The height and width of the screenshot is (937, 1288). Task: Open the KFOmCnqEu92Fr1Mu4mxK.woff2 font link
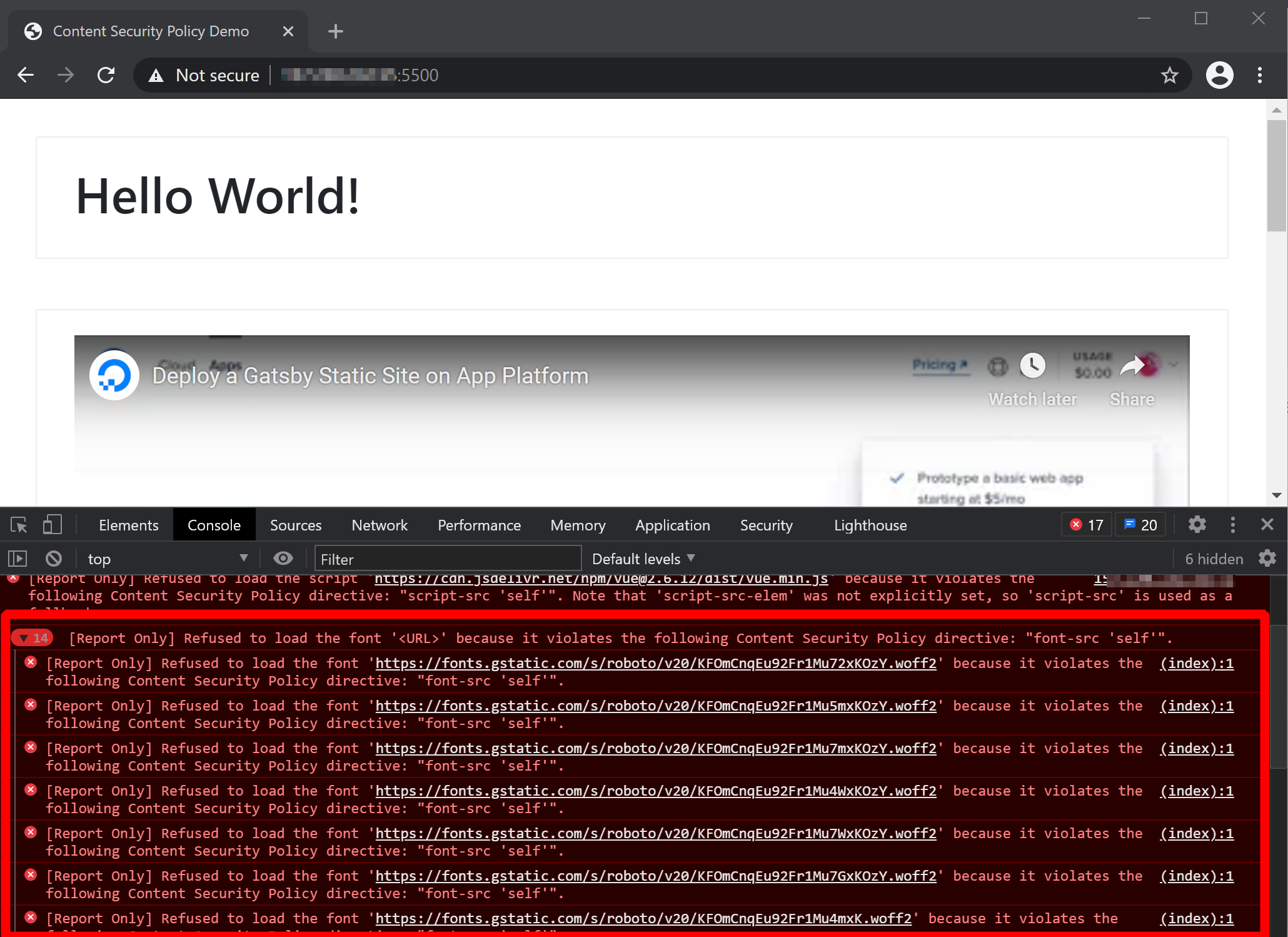pyautogui.click(x=643, y=918)
